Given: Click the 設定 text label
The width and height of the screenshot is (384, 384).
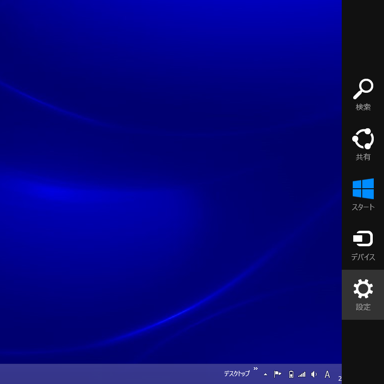Looking at the screenshot, I should pyautogui.click(x=363, y=307).
